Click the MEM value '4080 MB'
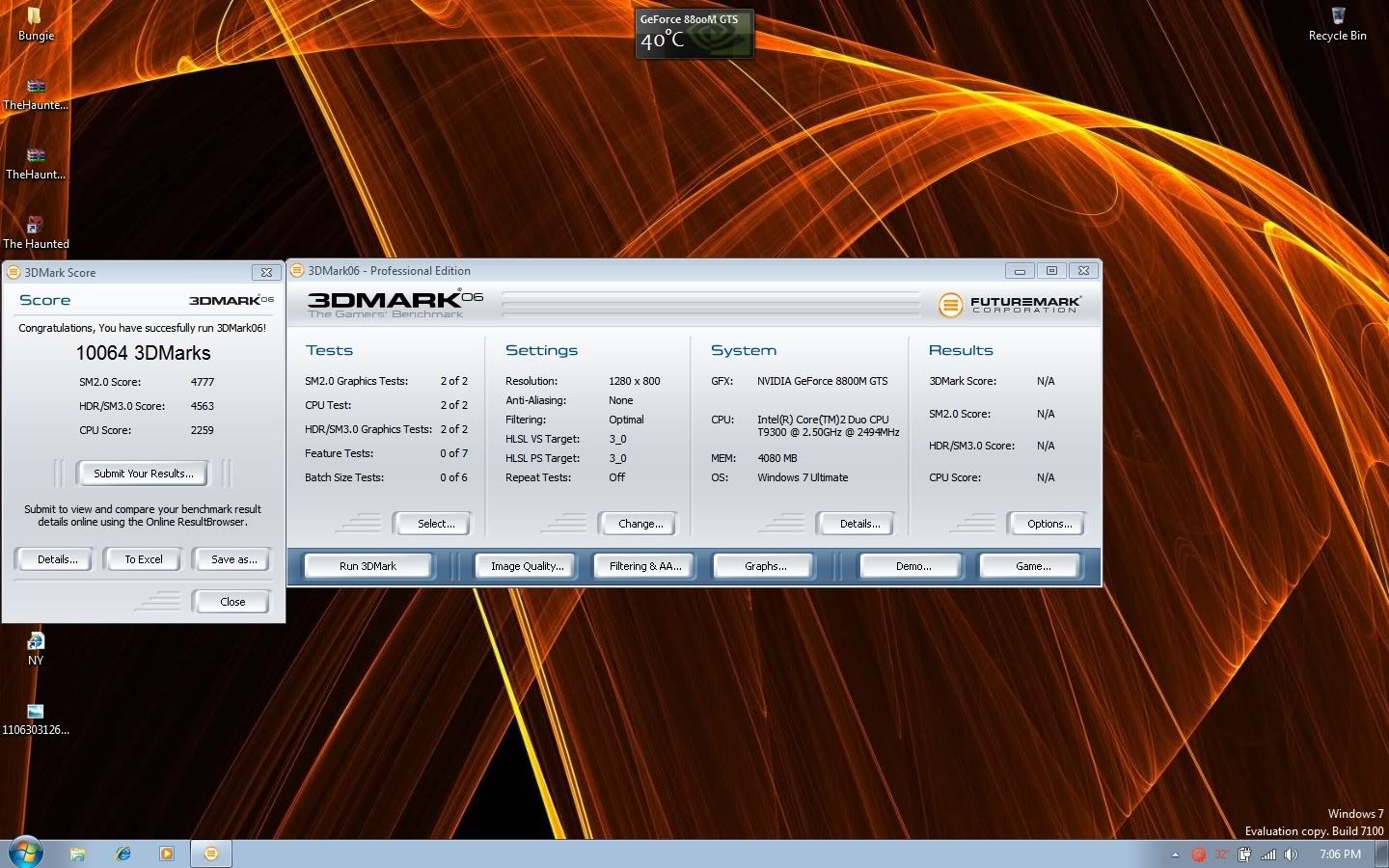1389x868 pixels. [x=777, y=458]
